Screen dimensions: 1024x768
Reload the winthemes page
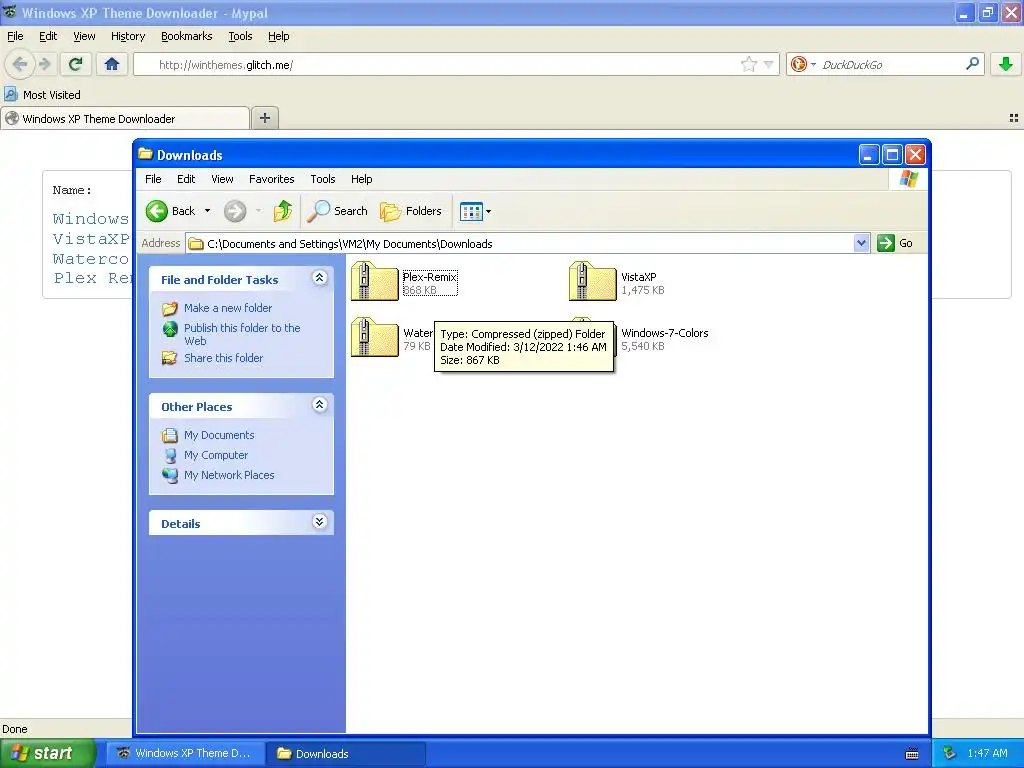click(75, 64)
